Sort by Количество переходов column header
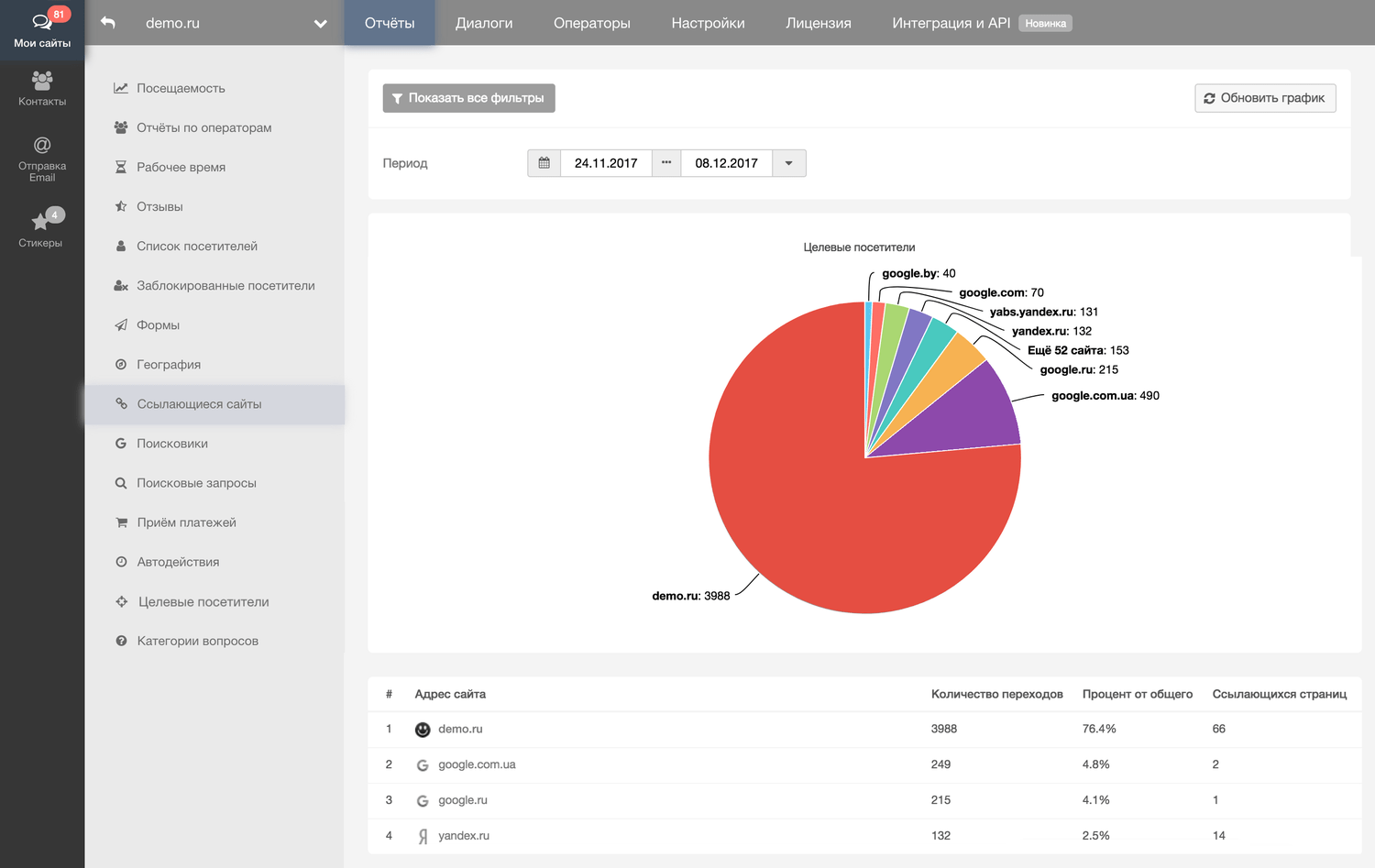1375x868 pixels. coord(996,694)
